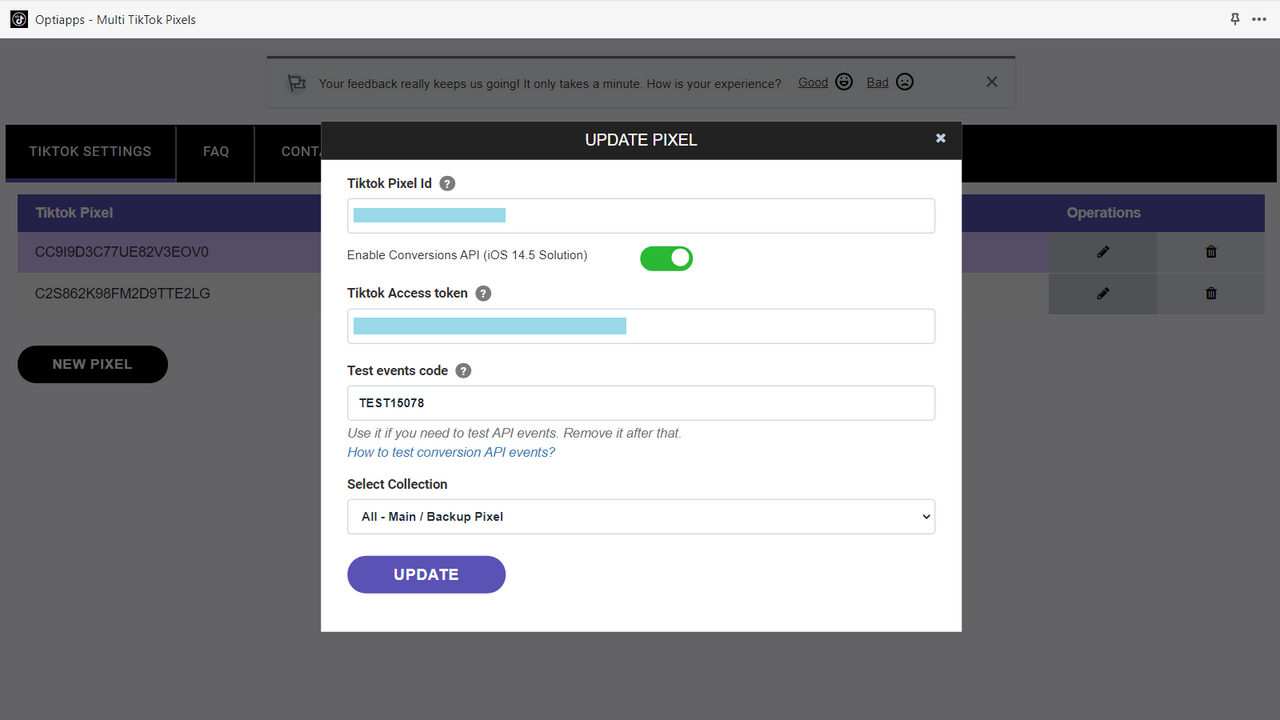The width and height of the screenshot is (1280, 720).
Task: Delete pixel CC9I9D3C77UE82V3EOV0 via trash icon
Action: [x=1210, y=252]
